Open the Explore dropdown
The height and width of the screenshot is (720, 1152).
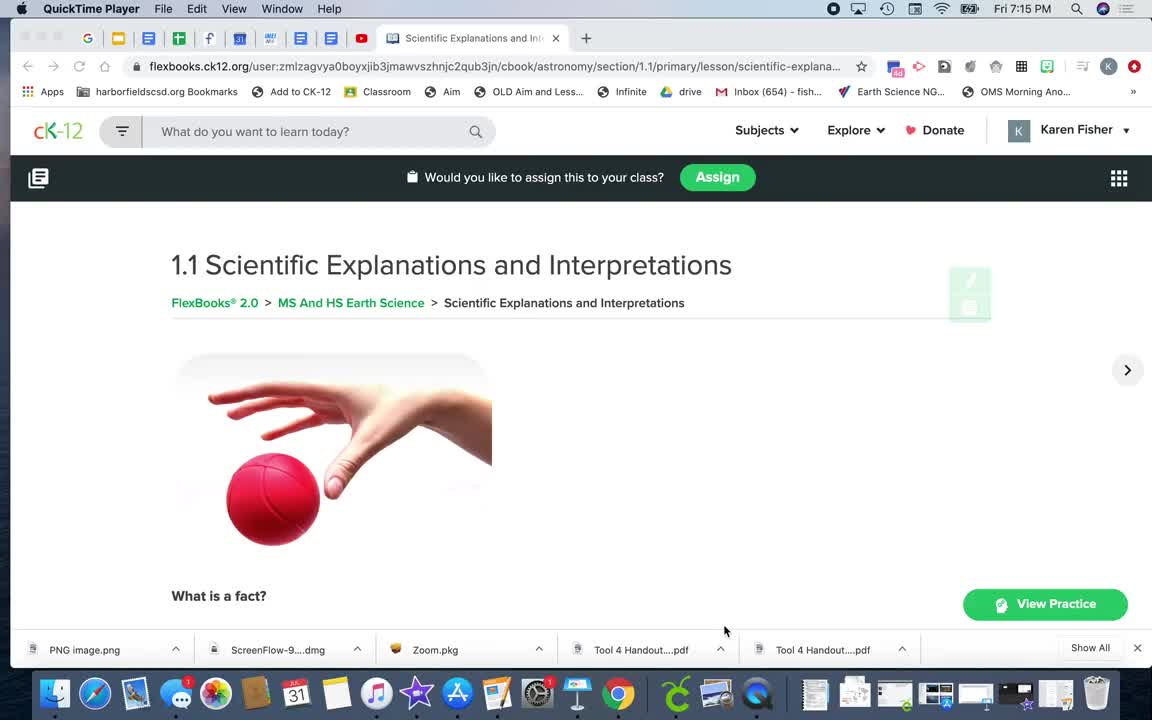pyautogui.click(x=855, y=130)
